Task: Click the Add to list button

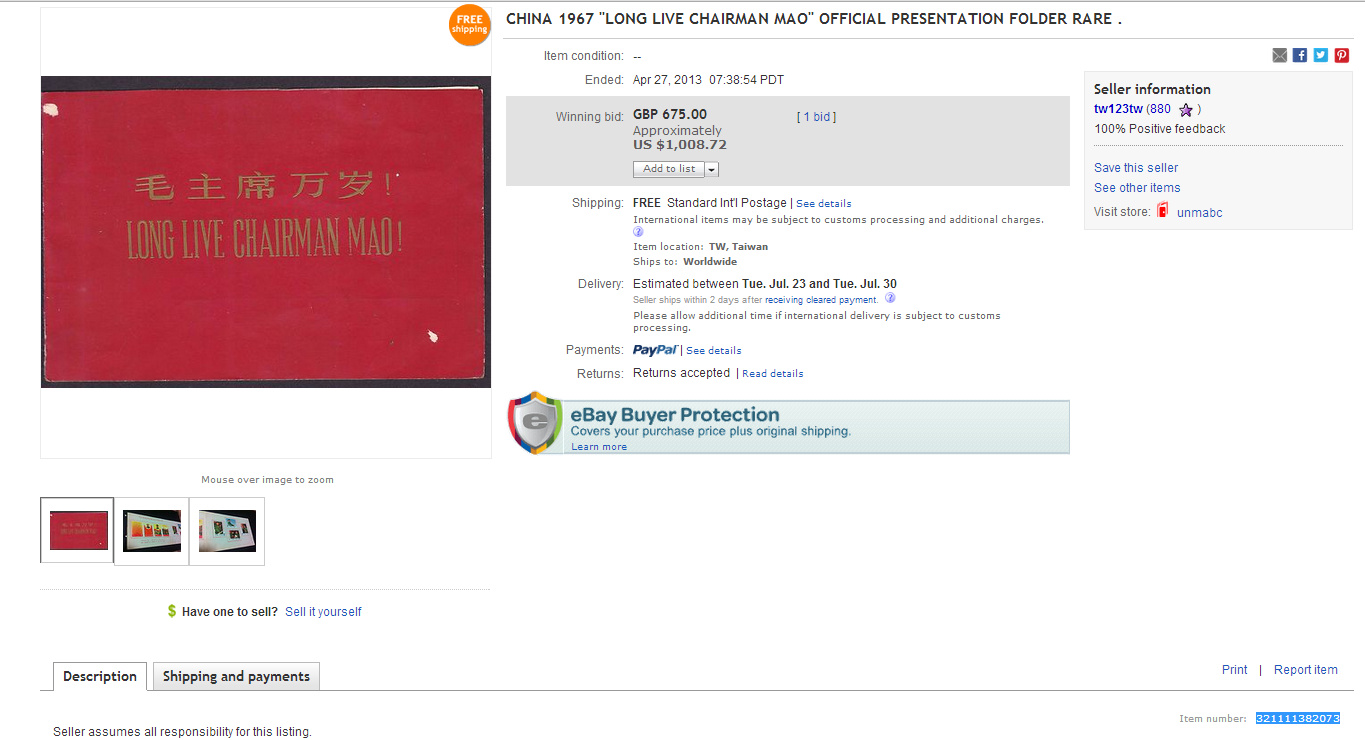Action: point(669,169)
